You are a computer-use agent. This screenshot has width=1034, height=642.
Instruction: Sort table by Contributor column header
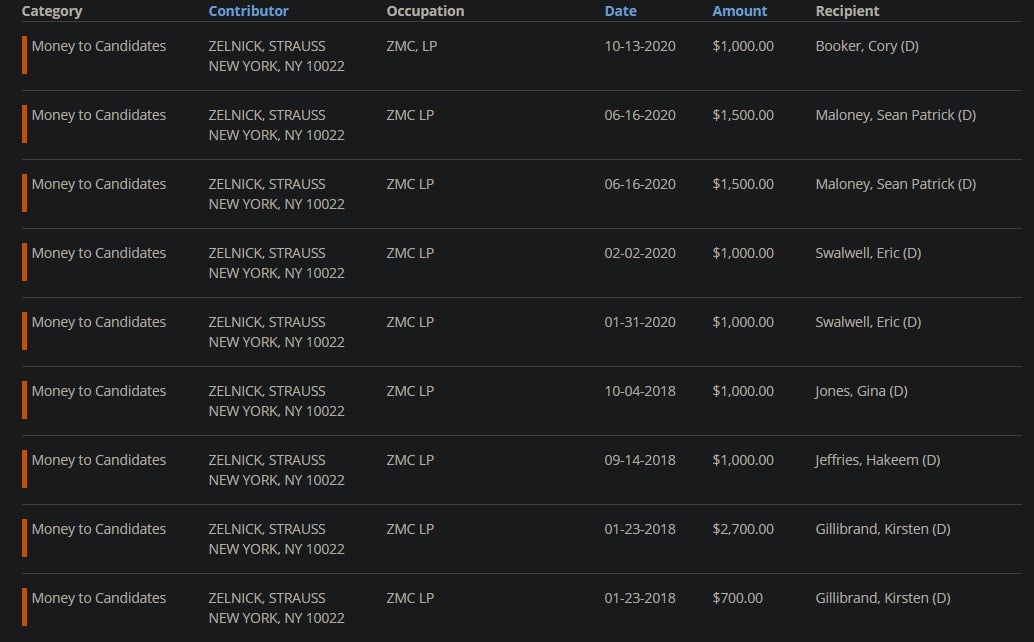click(248, 11)
